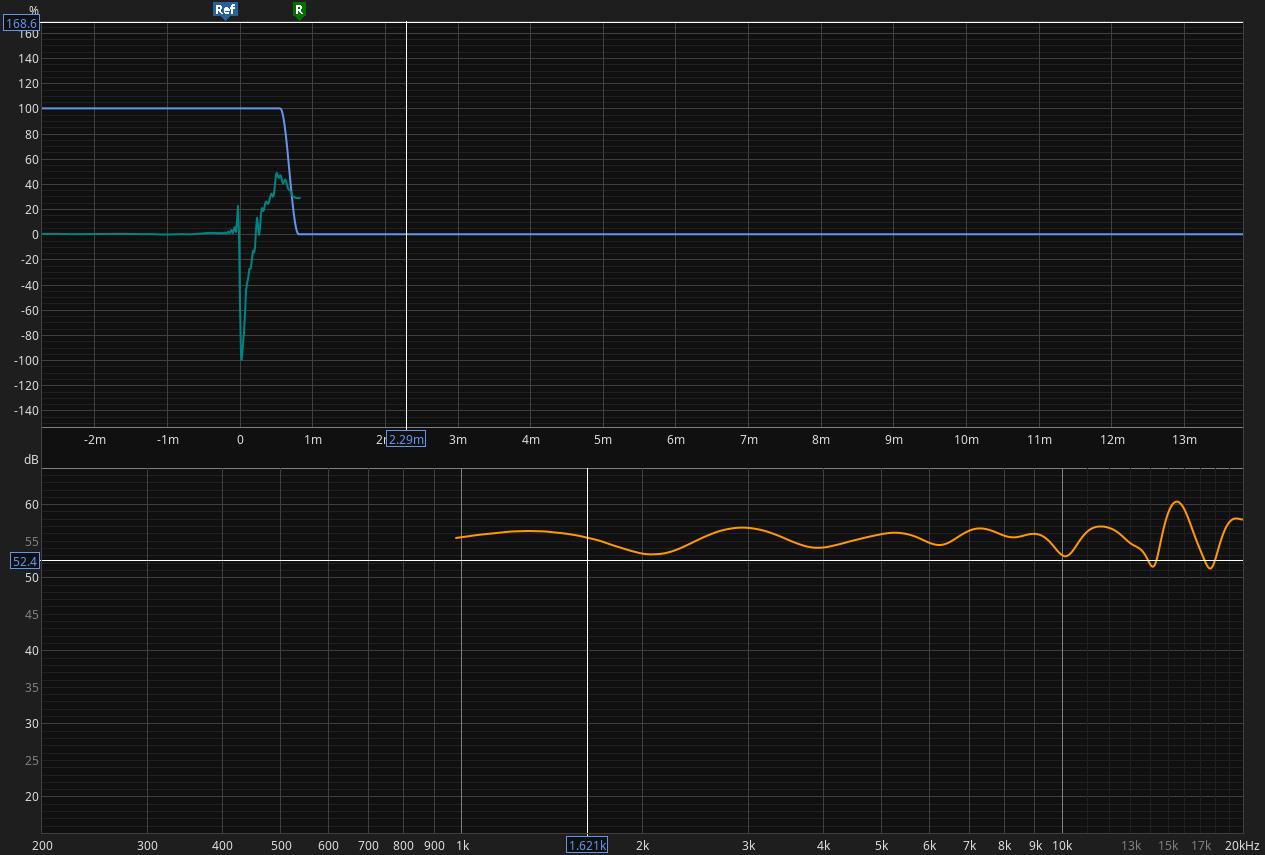The height and width of the screenshot is (855, 1265).
Task: Click the 45 dB axis label
Action: point(32,614)
